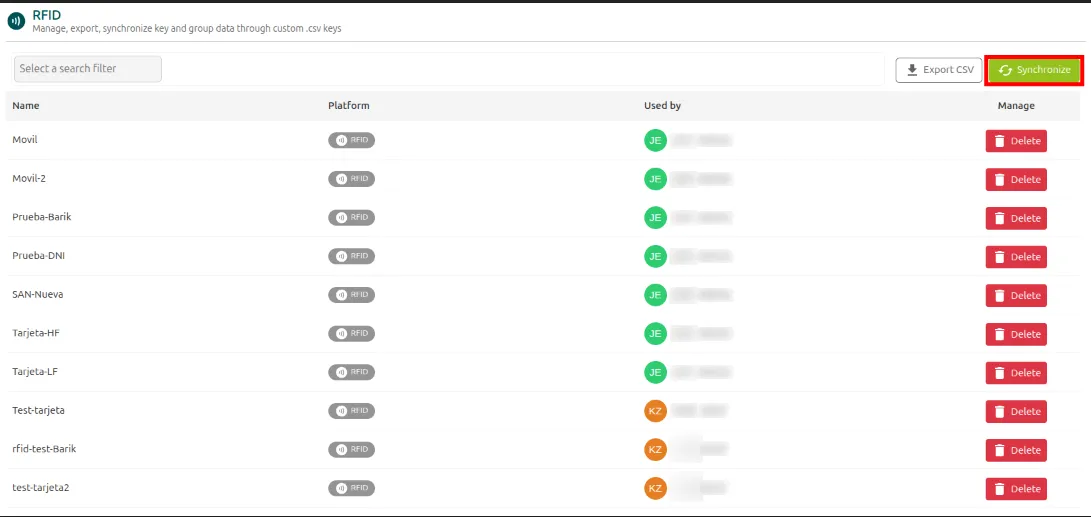Select the Test-tarjeta key name

(38, 410)
